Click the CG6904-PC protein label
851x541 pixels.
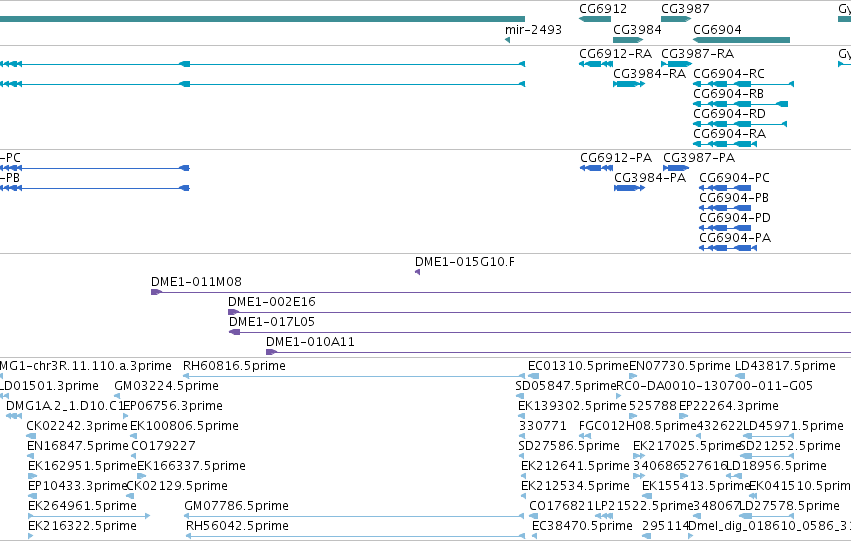click(x=734, y=178)
